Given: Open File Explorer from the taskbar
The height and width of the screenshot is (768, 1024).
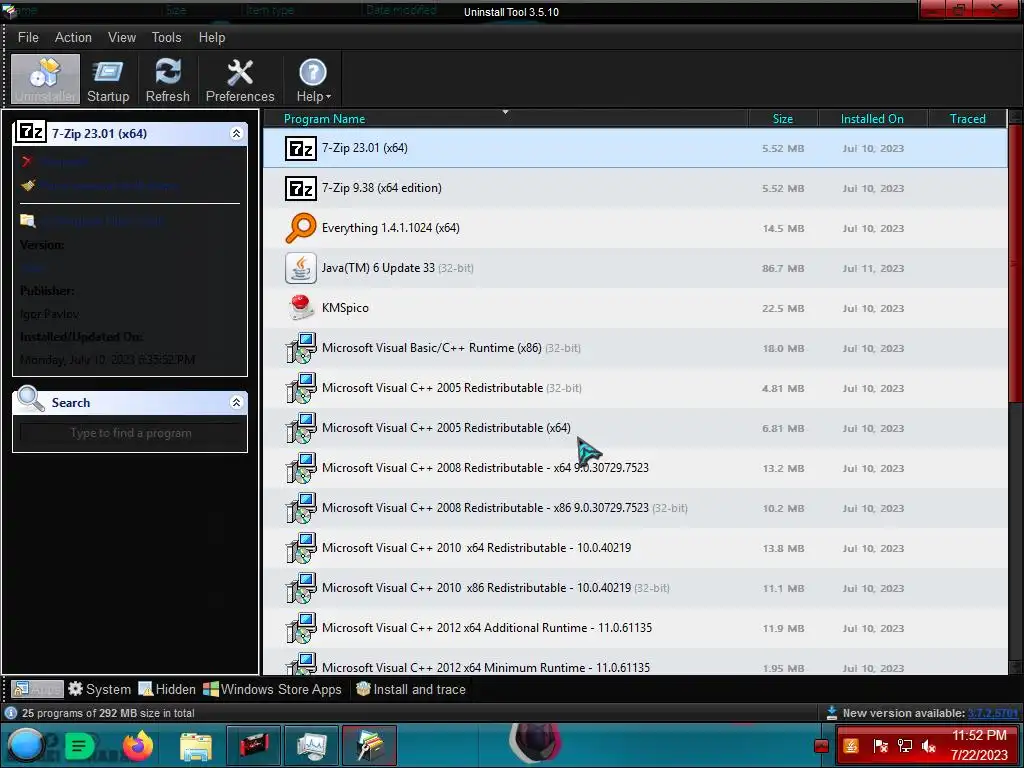Looking at the screenshot, I should point(195,746).
